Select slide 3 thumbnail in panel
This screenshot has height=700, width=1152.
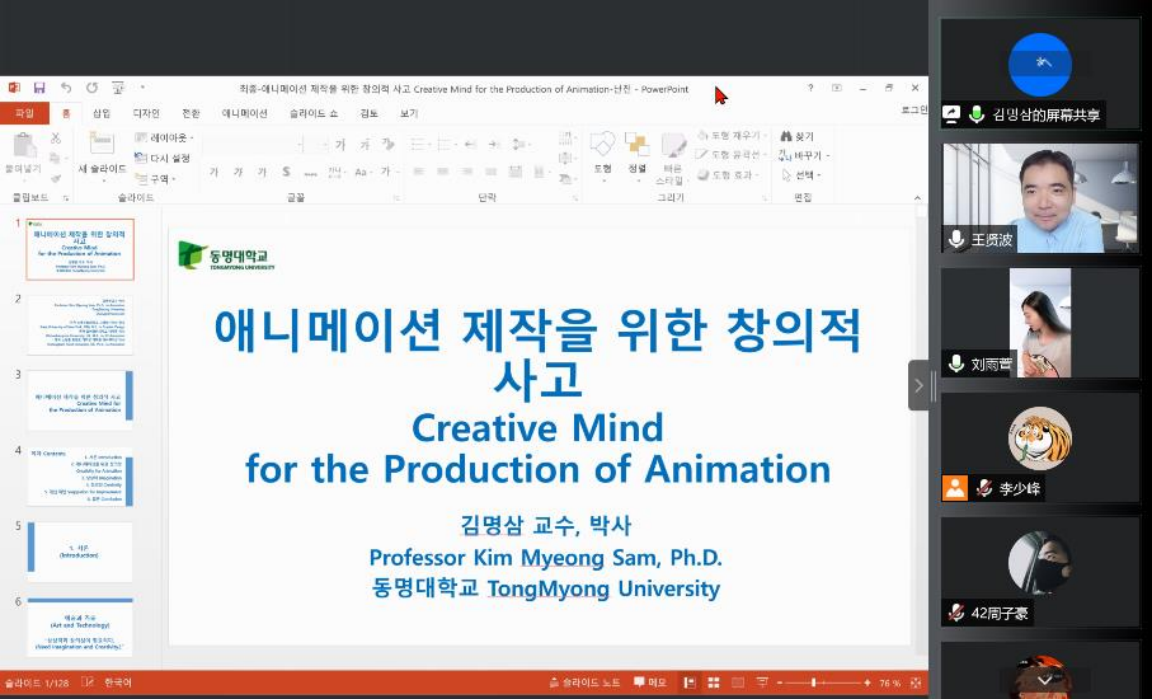tap(80, 395)
